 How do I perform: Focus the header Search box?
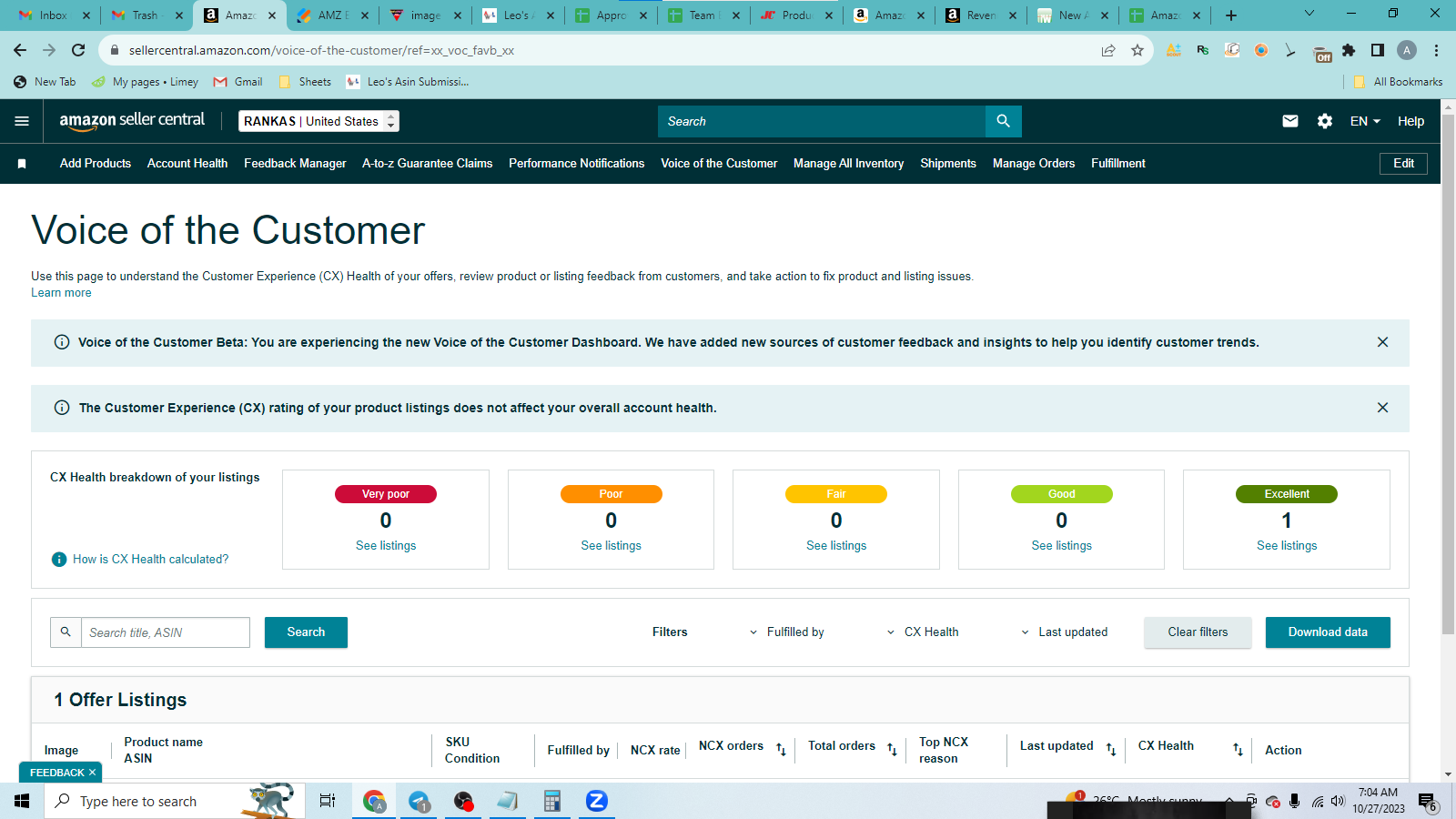point(822,121)
